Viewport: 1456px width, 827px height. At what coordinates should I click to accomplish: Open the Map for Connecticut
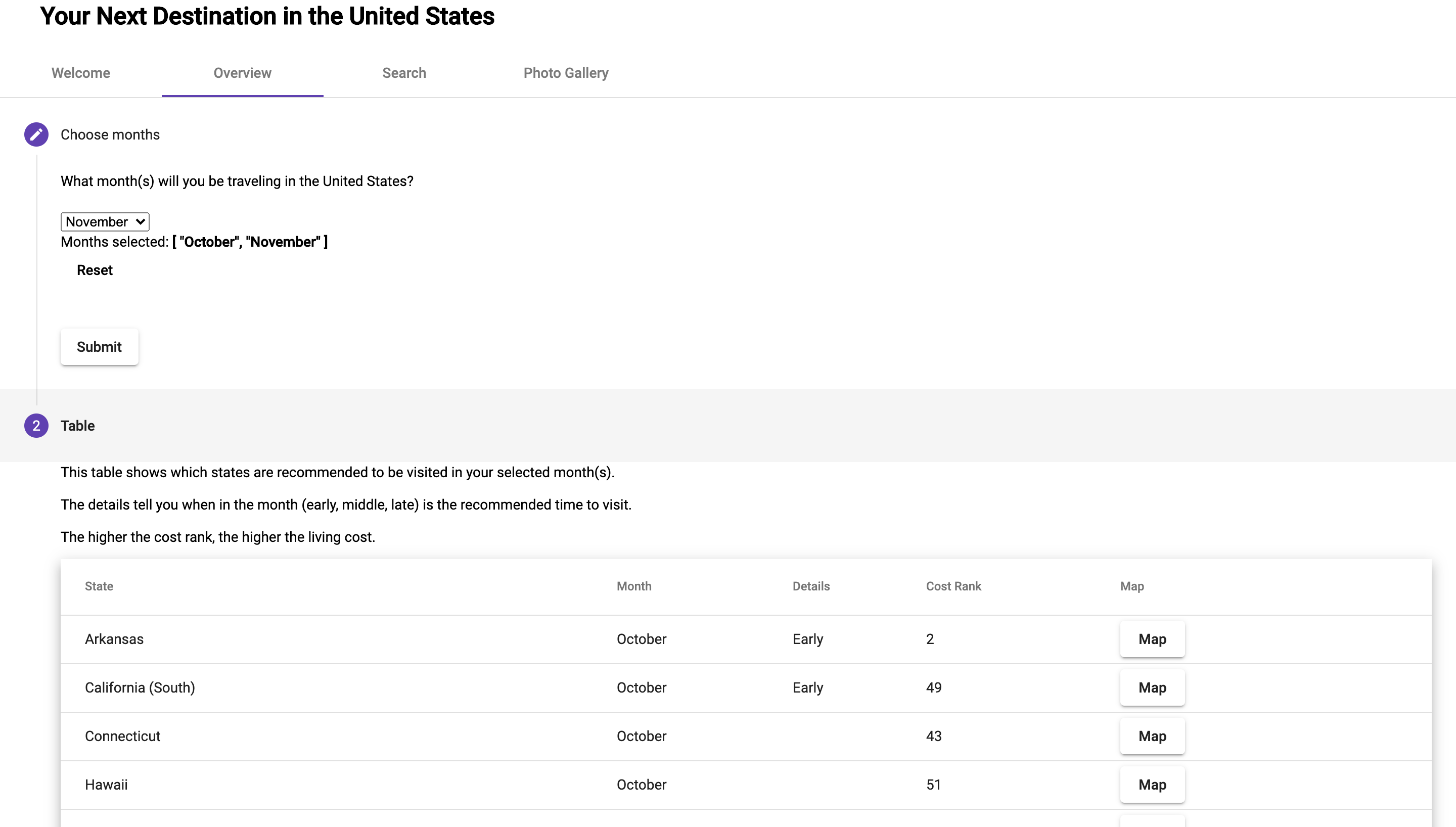click(1152, 736)
